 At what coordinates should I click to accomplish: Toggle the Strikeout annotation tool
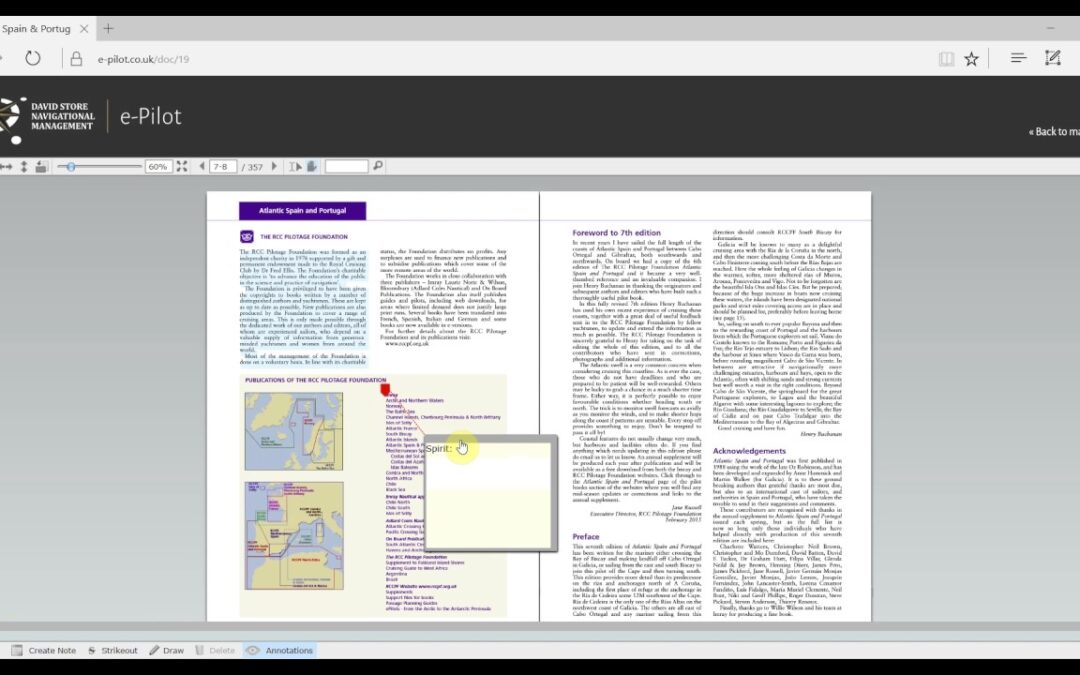click(113, 650)
